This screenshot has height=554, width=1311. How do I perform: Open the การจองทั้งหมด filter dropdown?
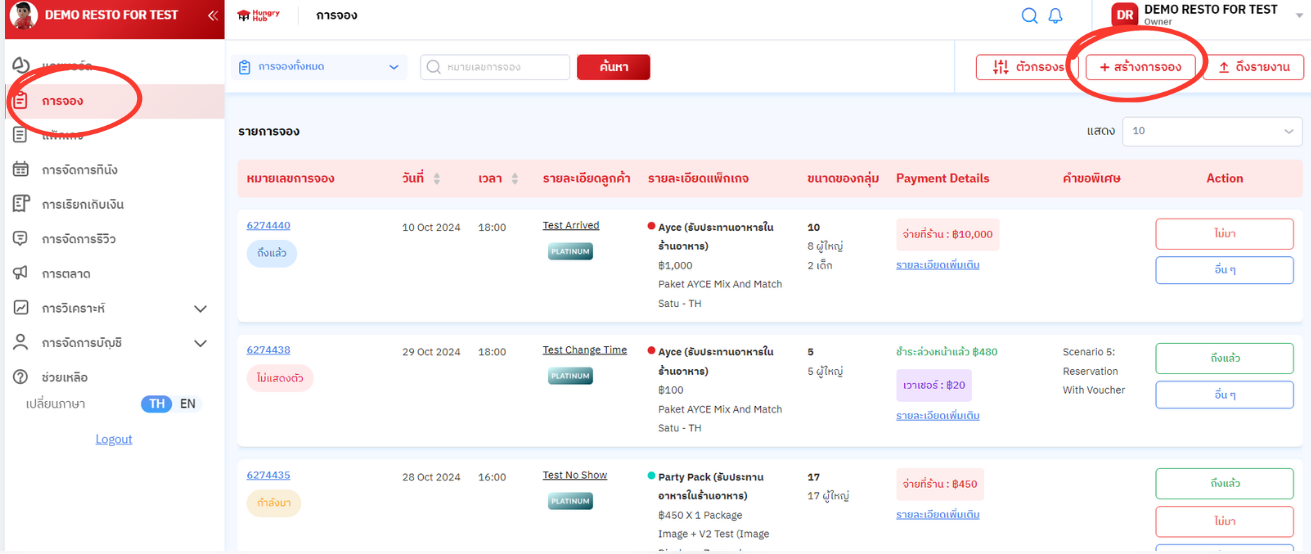[319, 67]
